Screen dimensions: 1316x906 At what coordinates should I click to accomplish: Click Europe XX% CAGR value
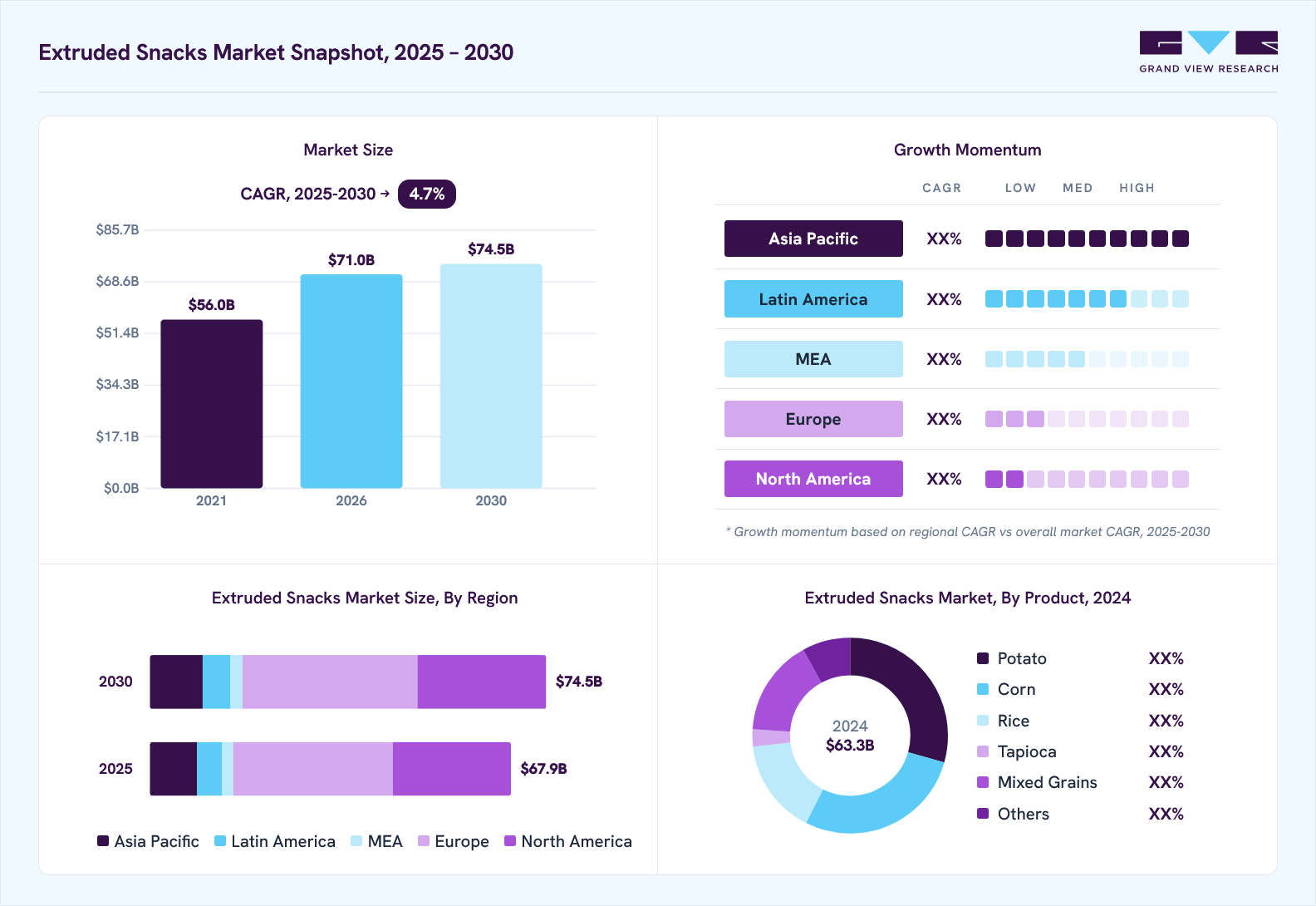pos(944,419)
